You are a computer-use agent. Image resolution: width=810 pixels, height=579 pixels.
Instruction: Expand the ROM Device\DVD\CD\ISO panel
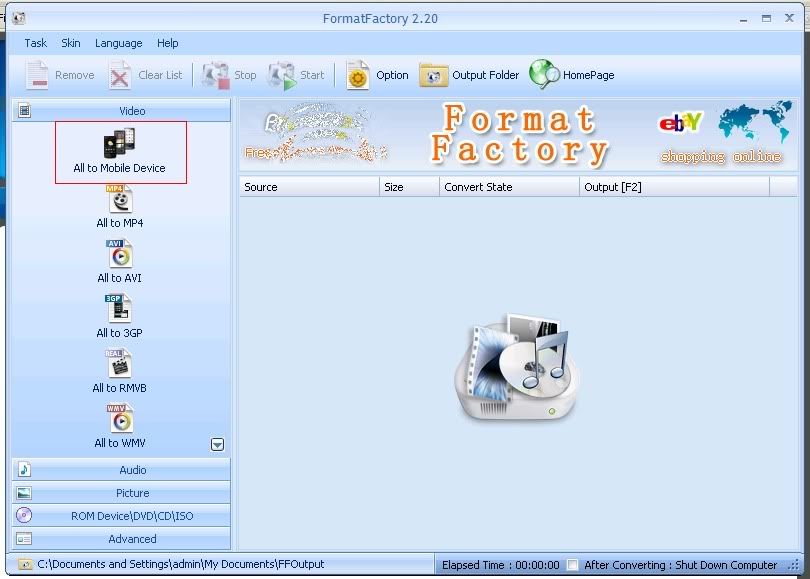click(x=121, y=515)
